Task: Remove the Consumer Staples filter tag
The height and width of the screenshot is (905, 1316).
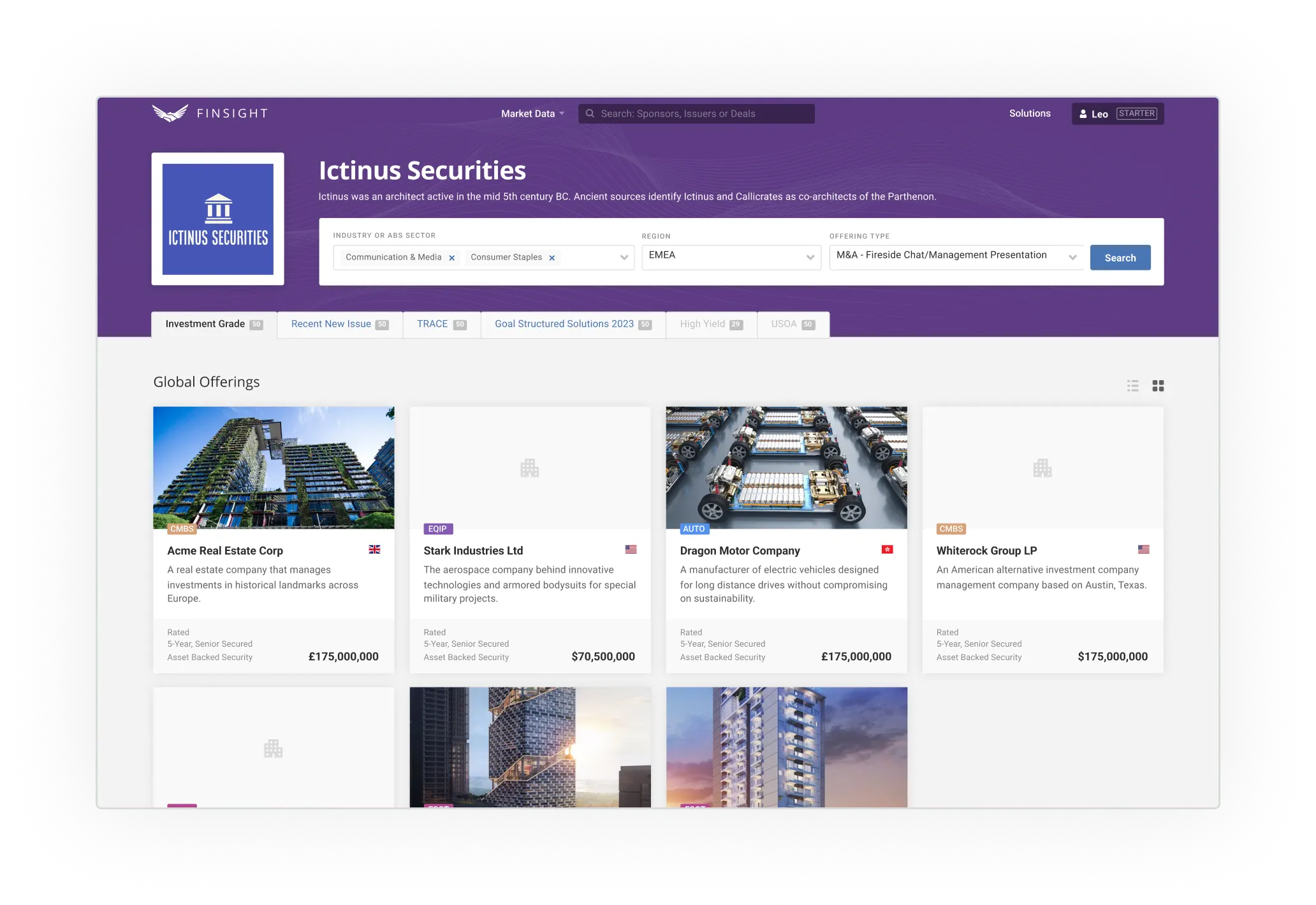Action: tap(552, 258)
